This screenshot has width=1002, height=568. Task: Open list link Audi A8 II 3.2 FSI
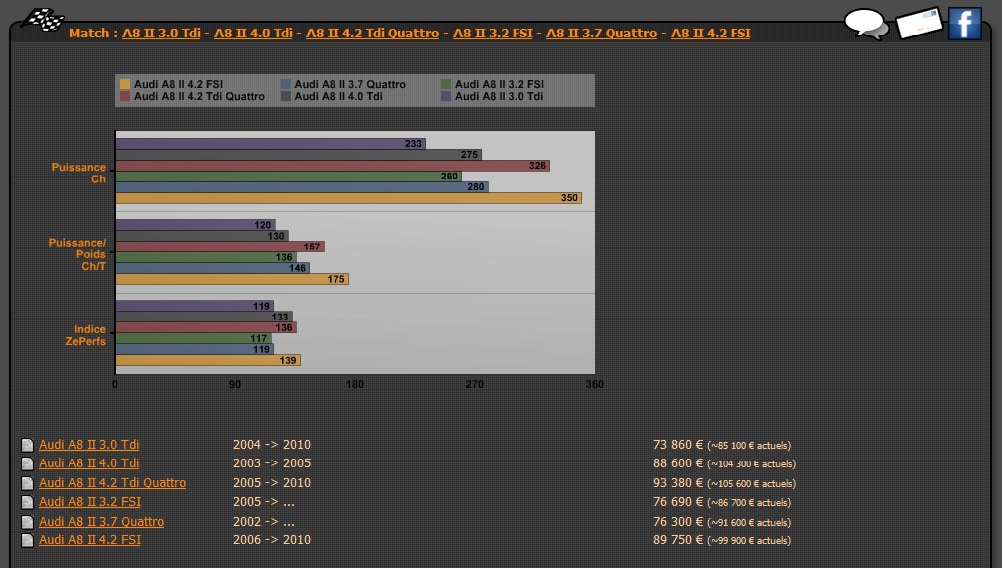point(89,502)
